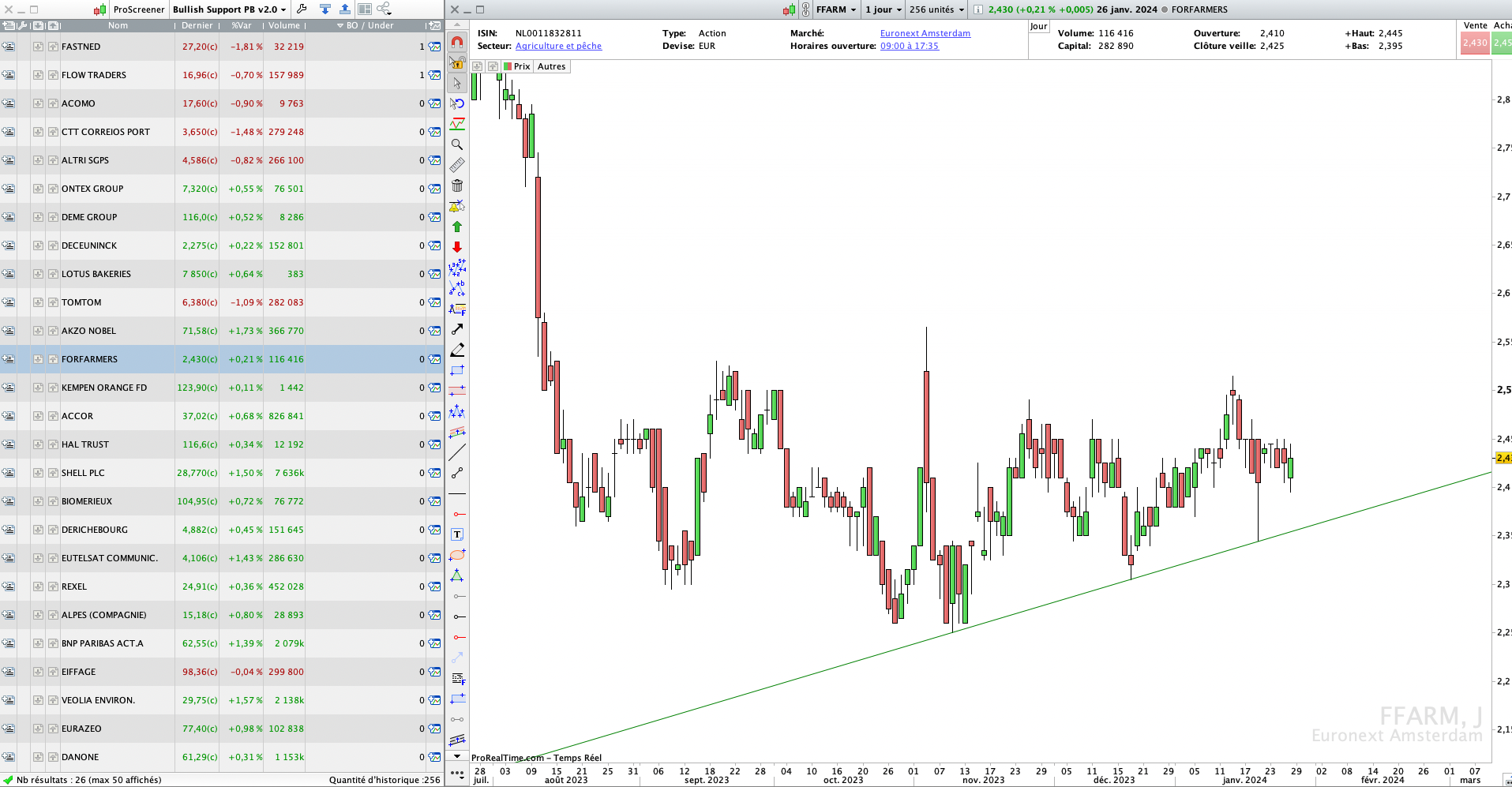Open the ProScreener layout panel icon
The width and height of the screenshot is (1512, 787).
365,9
